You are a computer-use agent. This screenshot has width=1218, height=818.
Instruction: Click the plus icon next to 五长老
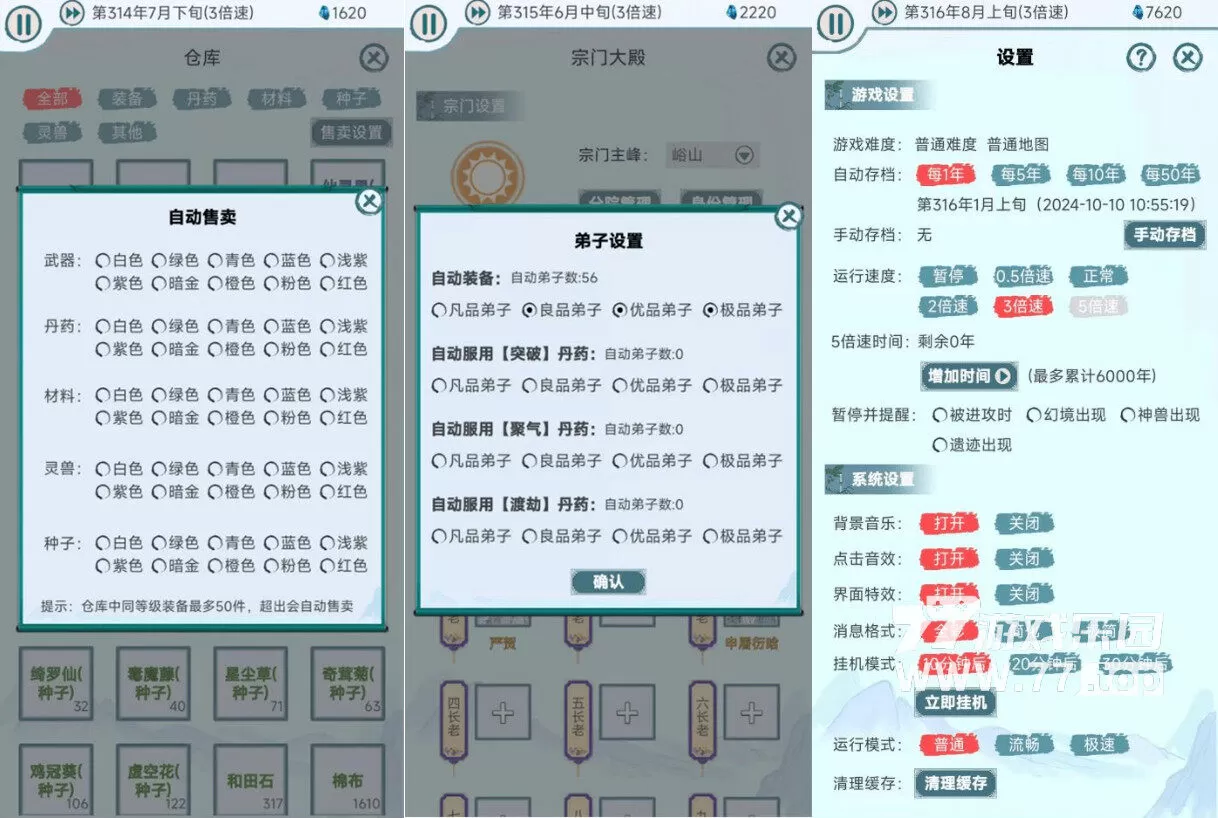[627, 712]
